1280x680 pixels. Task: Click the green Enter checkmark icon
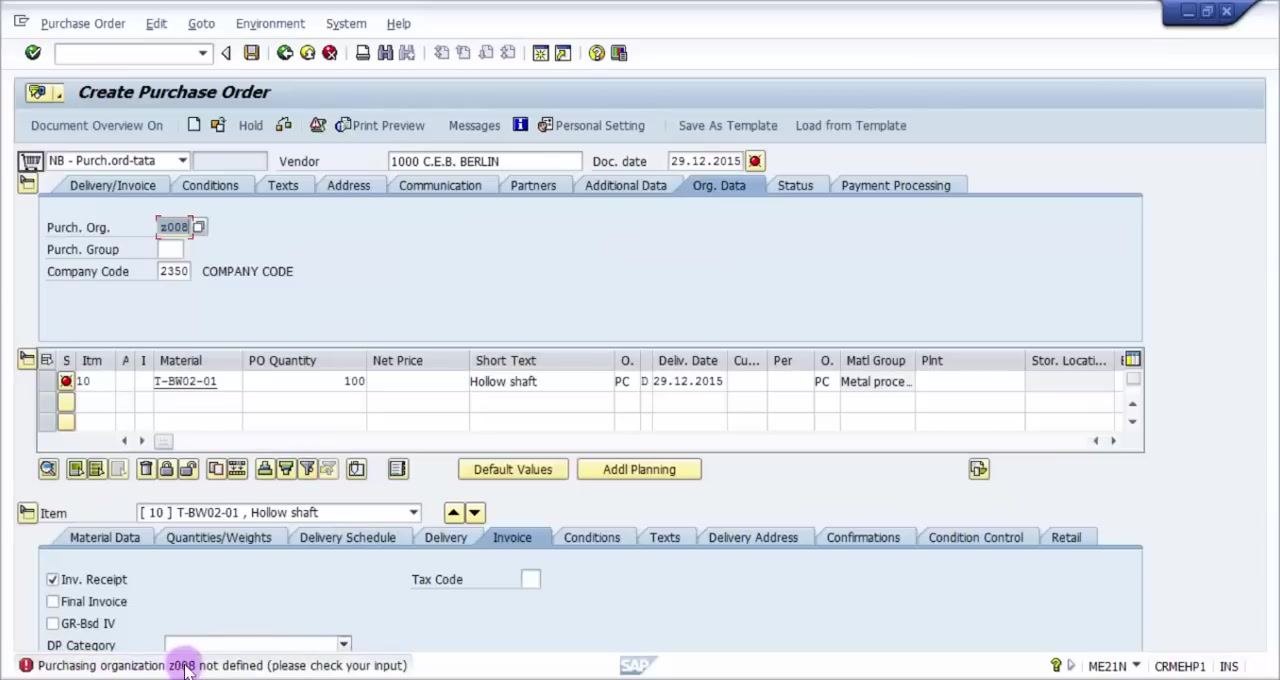click(33, 53)
